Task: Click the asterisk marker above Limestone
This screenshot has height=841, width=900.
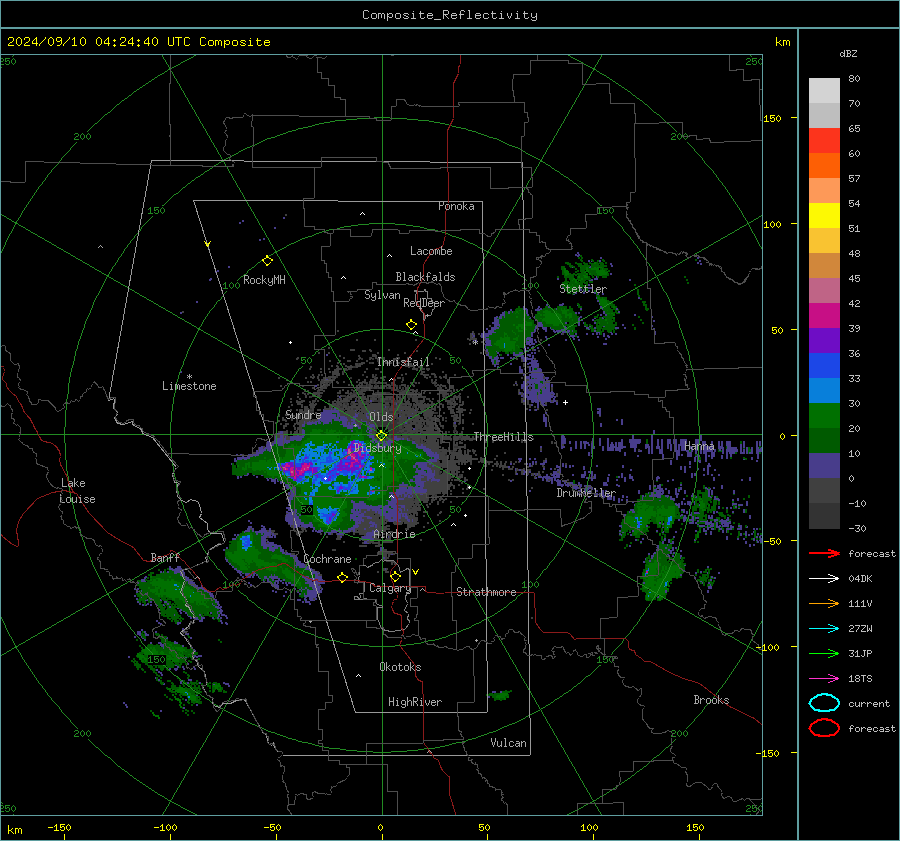Action: (x=189, y=377)
